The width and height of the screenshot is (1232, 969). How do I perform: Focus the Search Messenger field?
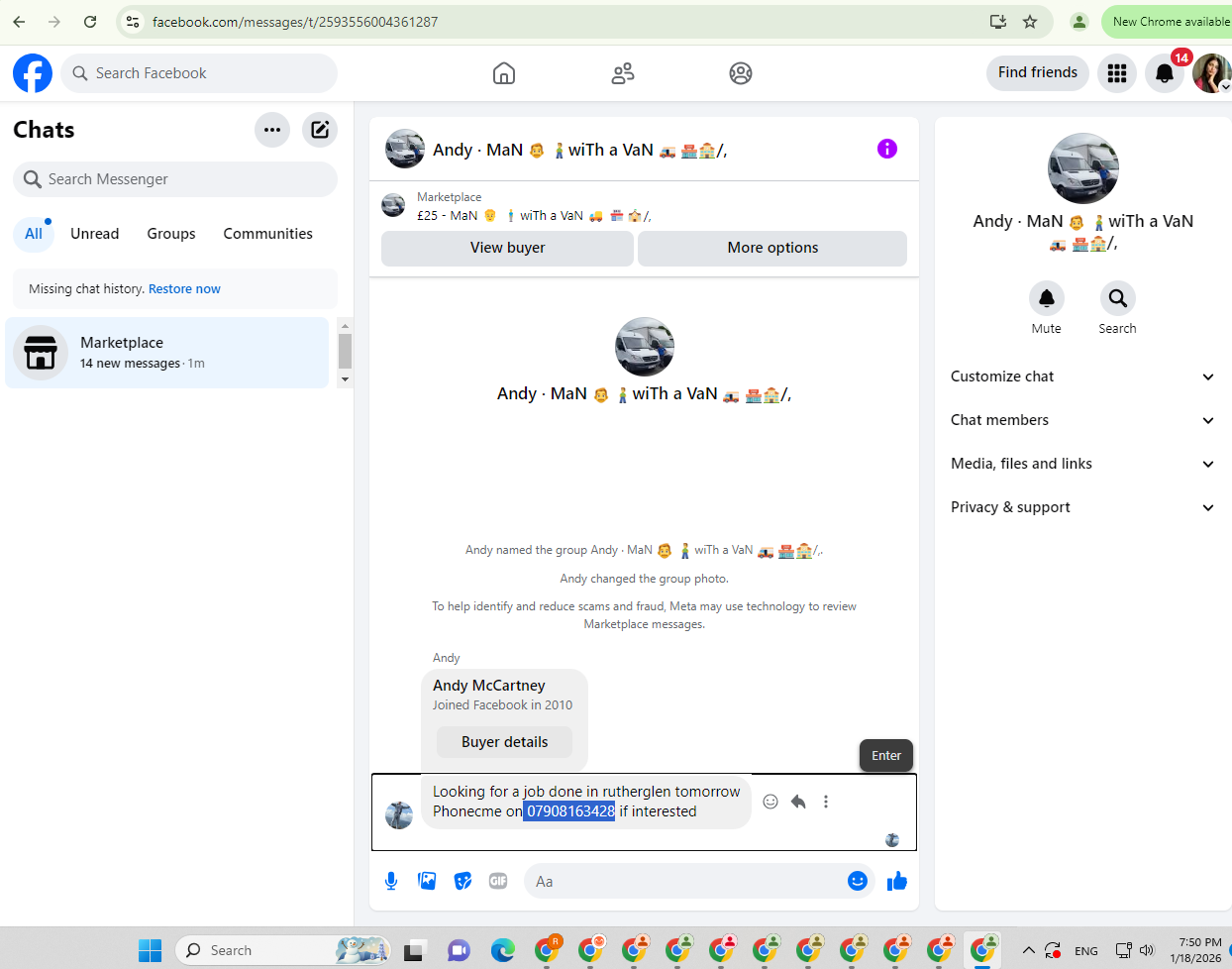tap(175, 179)
